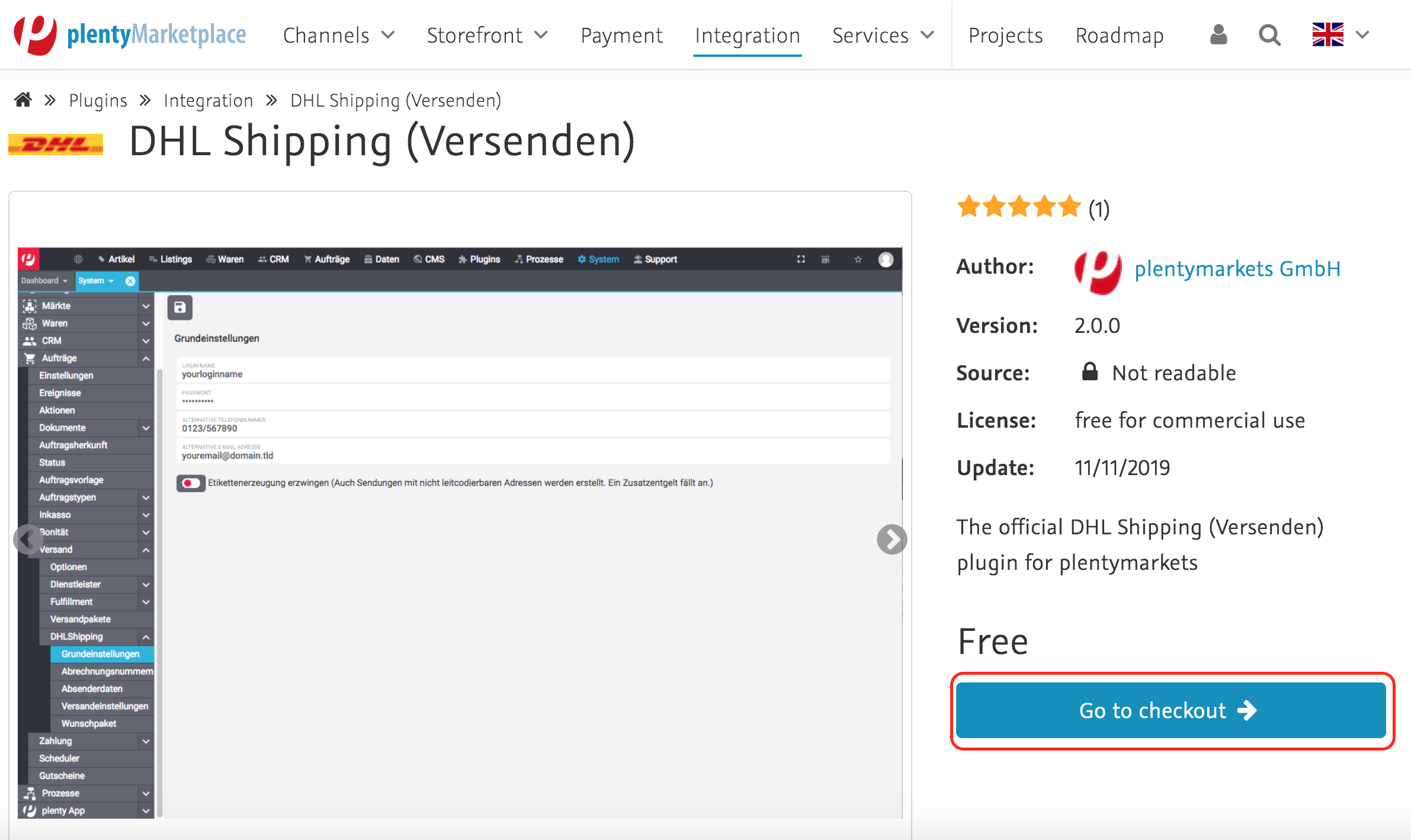Open plentymarkets GmbH author link
This screenshot has width=1411, height=840.
point(1237,269)
